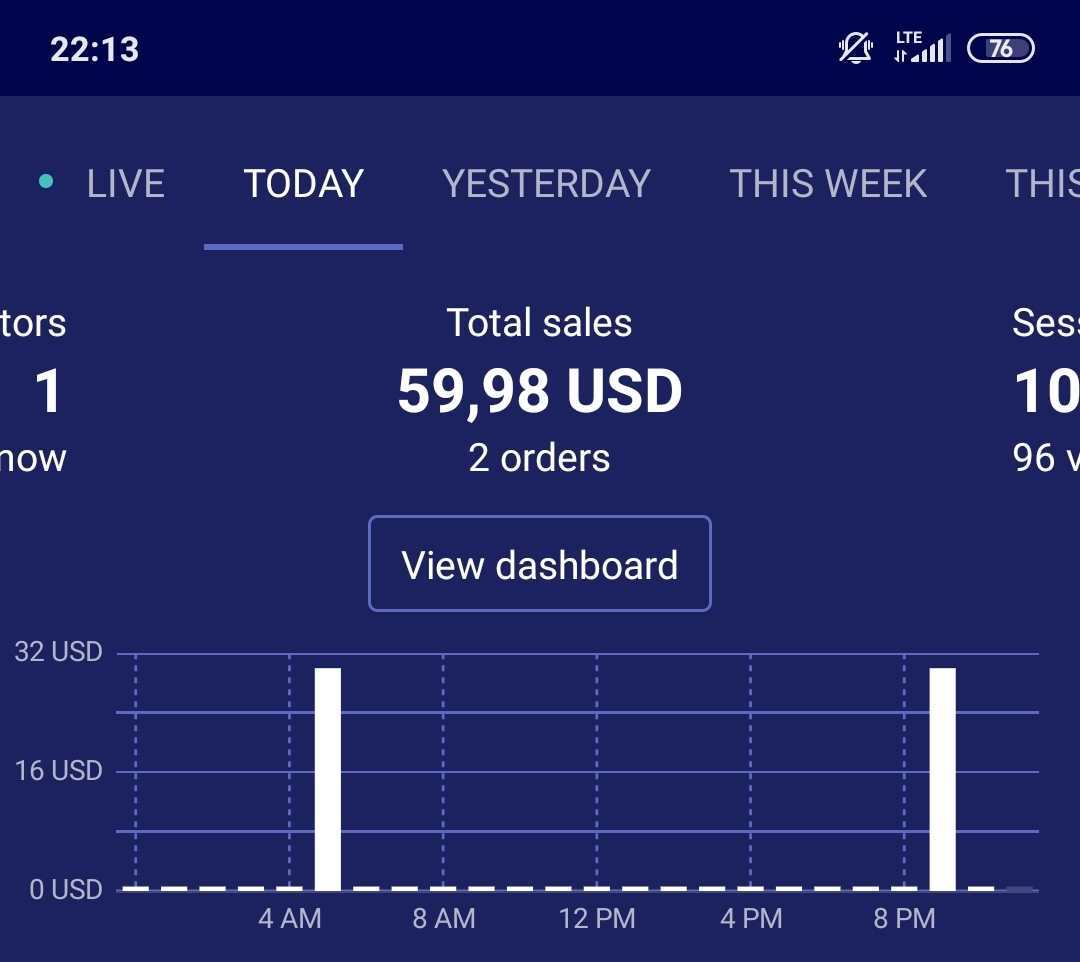Tap the visitors now card on left edge
The width and height of the screenshot is (1080, 962).
35,390
